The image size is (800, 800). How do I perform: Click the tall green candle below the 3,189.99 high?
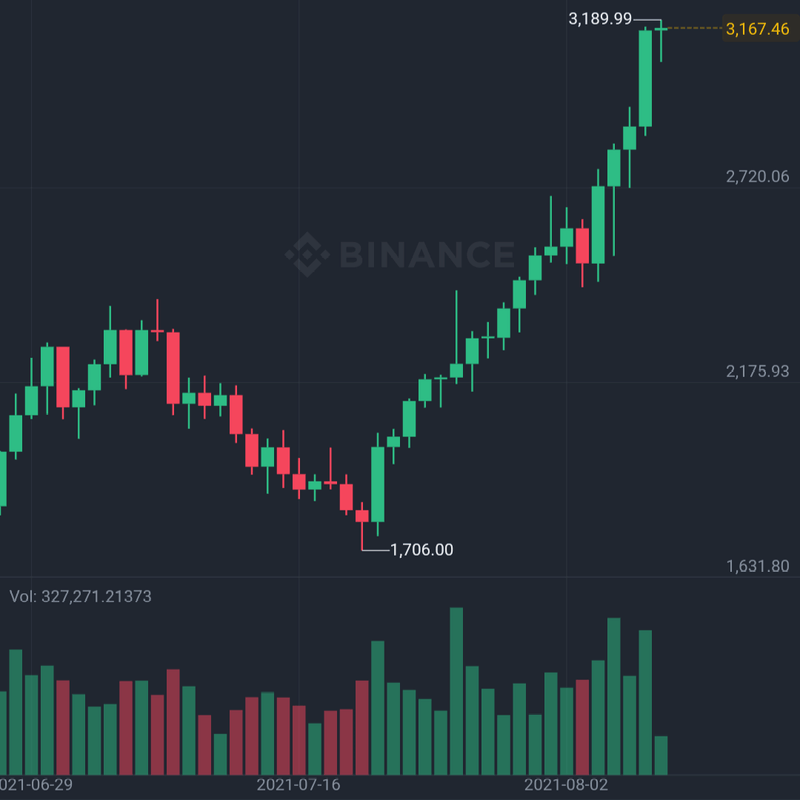[645, 79]
